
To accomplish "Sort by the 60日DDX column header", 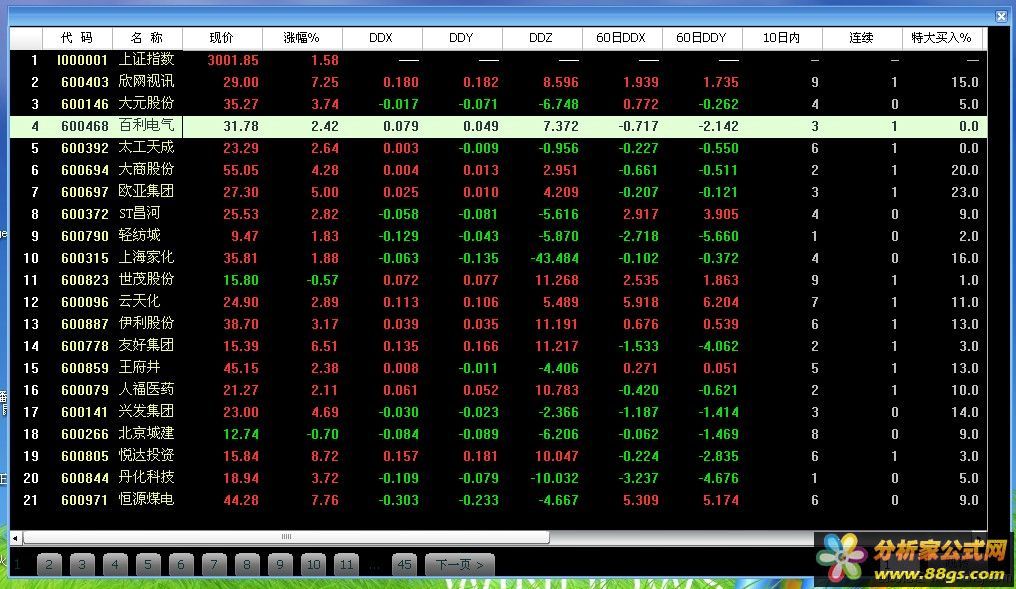I will coord(621,38).
